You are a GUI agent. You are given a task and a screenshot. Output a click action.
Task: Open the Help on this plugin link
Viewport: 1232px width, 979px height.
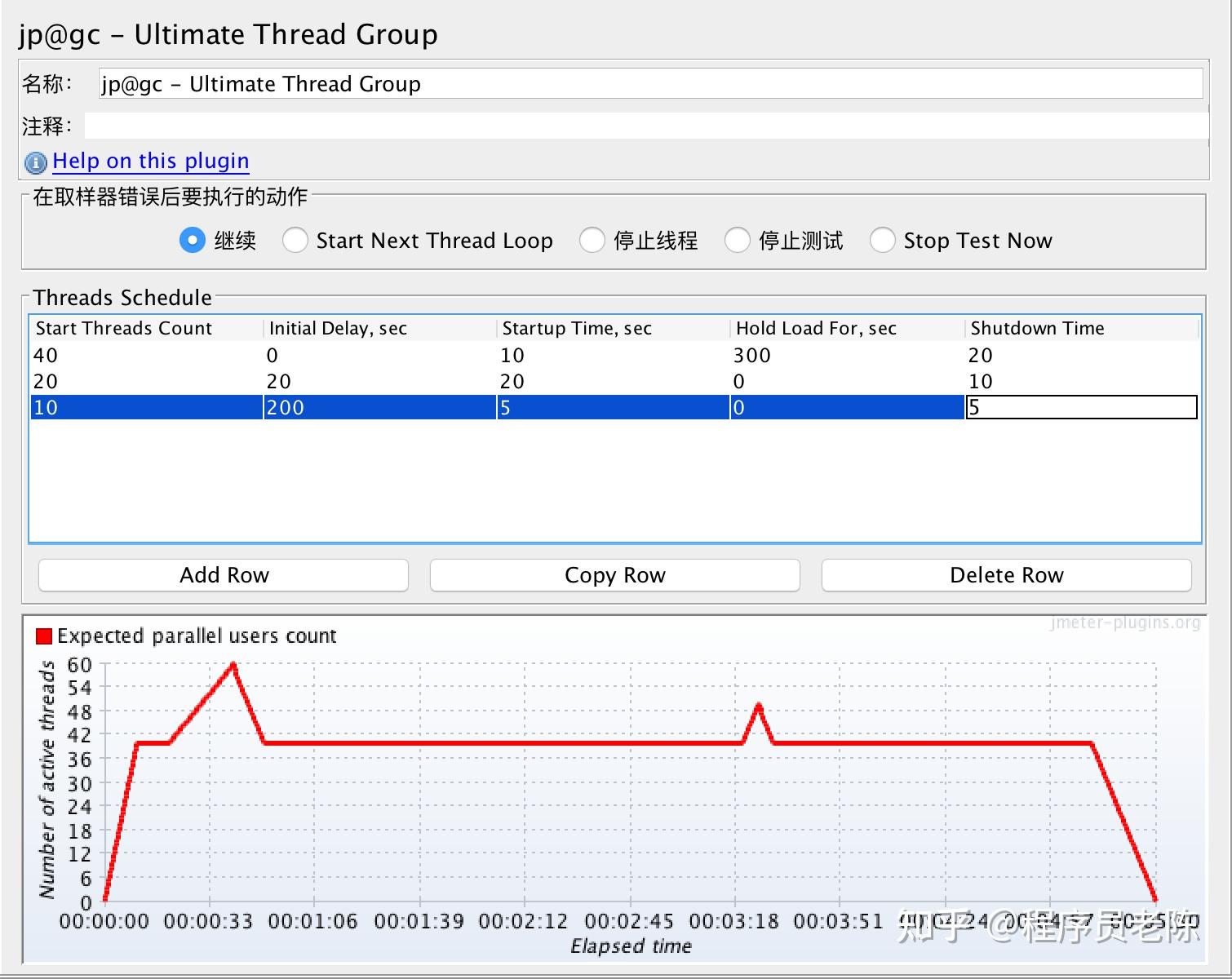tap(150, 161)
